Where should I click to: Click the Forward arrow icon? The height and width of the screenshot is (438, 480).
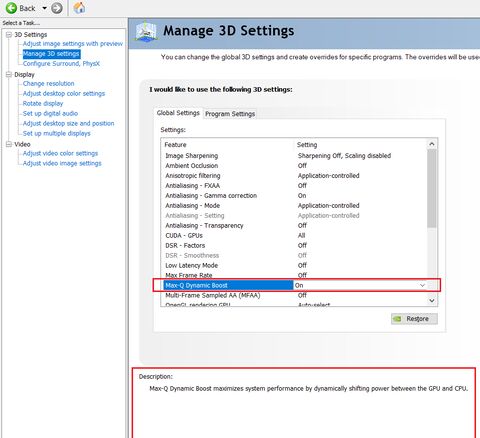[x=57, y=8]
